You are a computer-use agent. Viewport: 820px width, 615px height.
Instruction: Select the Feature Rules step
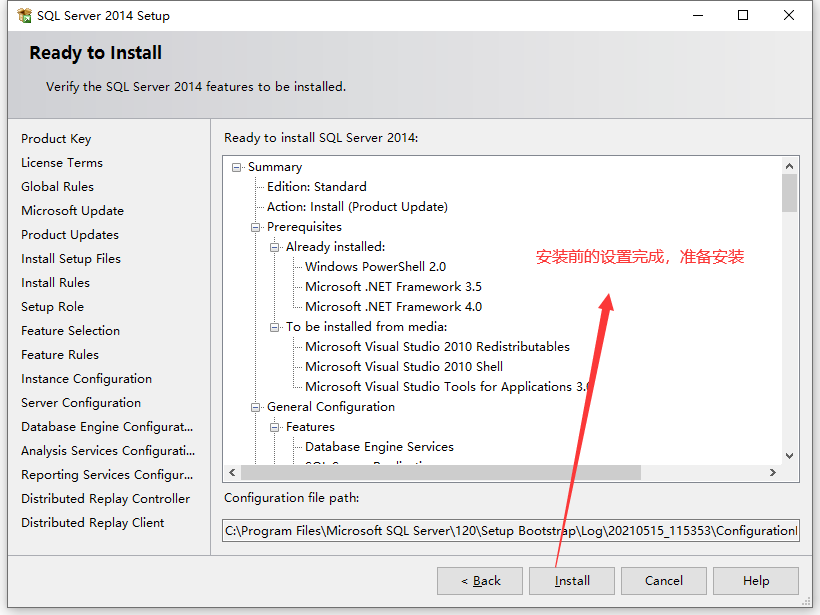coord(60,355)
